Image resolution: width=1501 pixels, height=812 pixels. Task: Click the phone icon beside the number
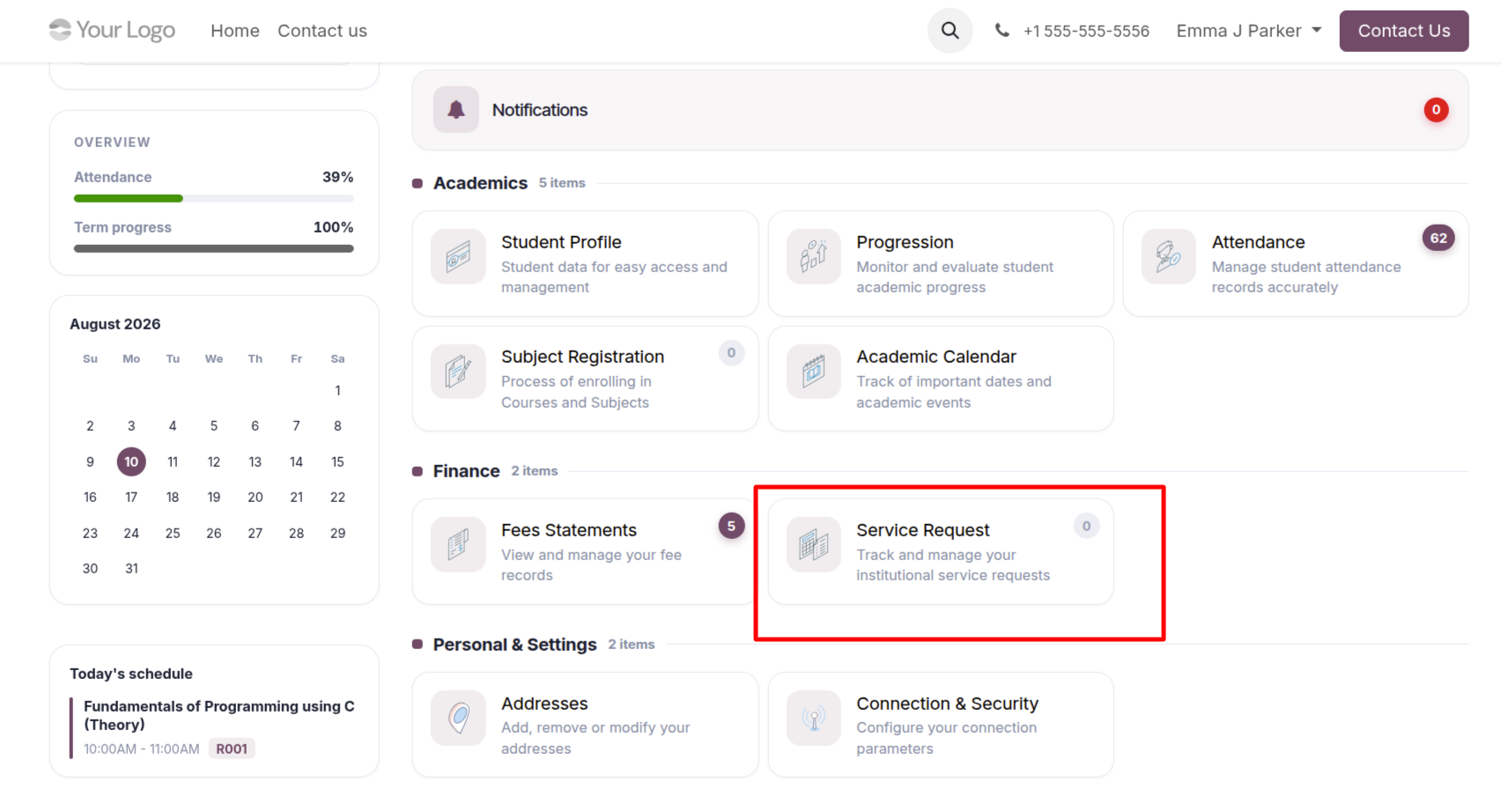1002,31
